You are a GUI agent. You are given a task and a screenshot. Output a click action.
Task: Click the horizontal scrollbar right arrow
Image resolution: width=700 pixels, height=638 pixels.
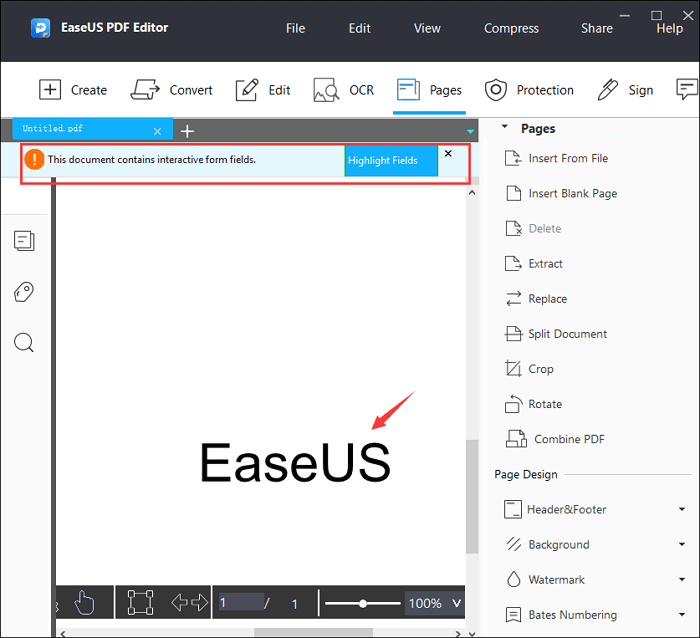click(458, 633)
